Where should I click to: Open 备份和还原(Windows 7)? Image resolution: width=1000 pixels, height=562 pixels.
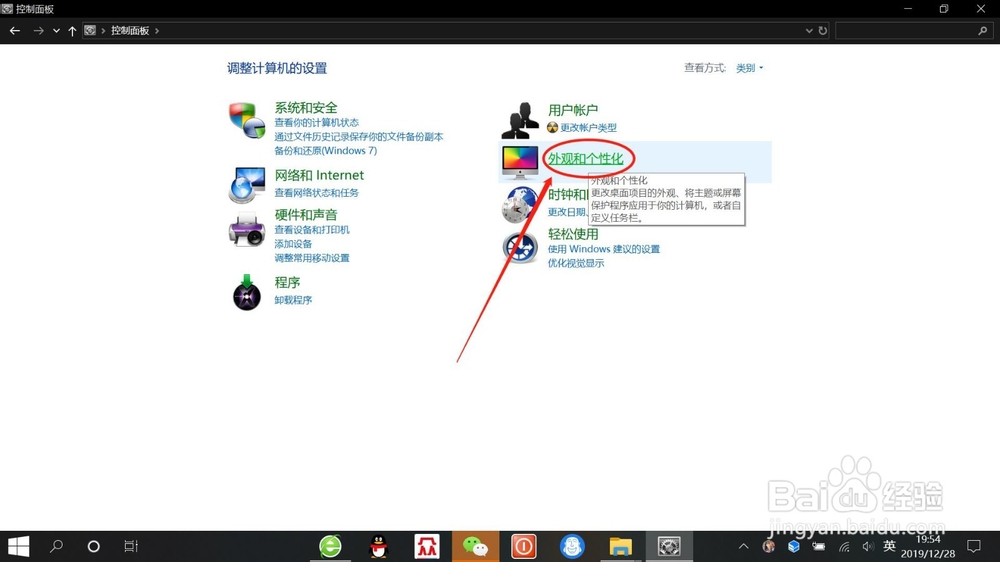point(325,151)
